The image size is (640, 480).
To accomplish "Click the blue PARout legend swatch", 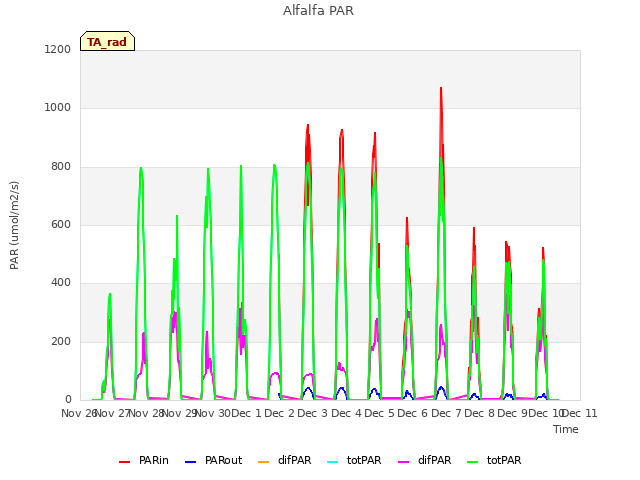I will [x=191, y=462].
